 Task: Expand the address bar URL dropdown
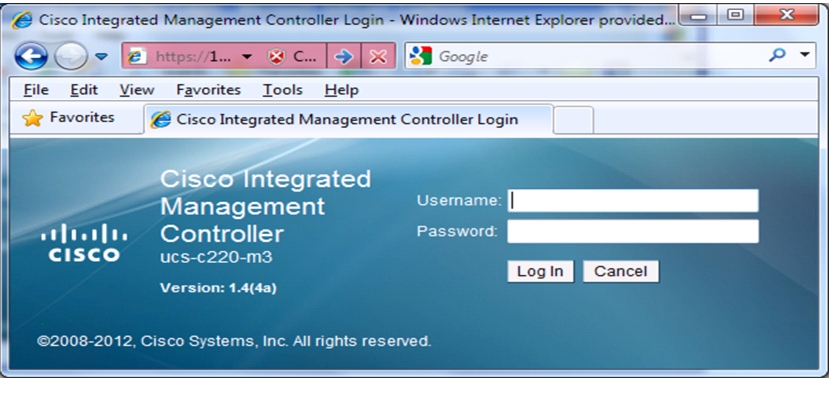pos(246,57)
